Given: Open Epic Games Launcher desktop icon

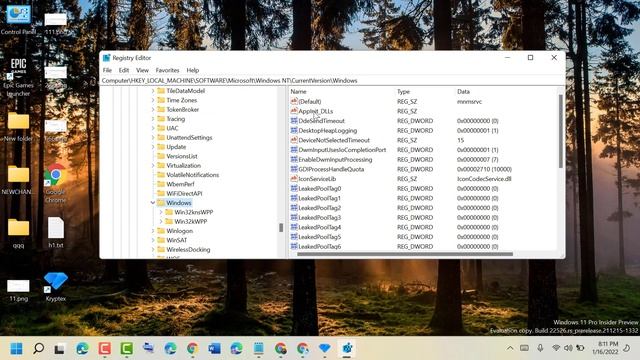Looking at the screenshot, I should 18,77.
